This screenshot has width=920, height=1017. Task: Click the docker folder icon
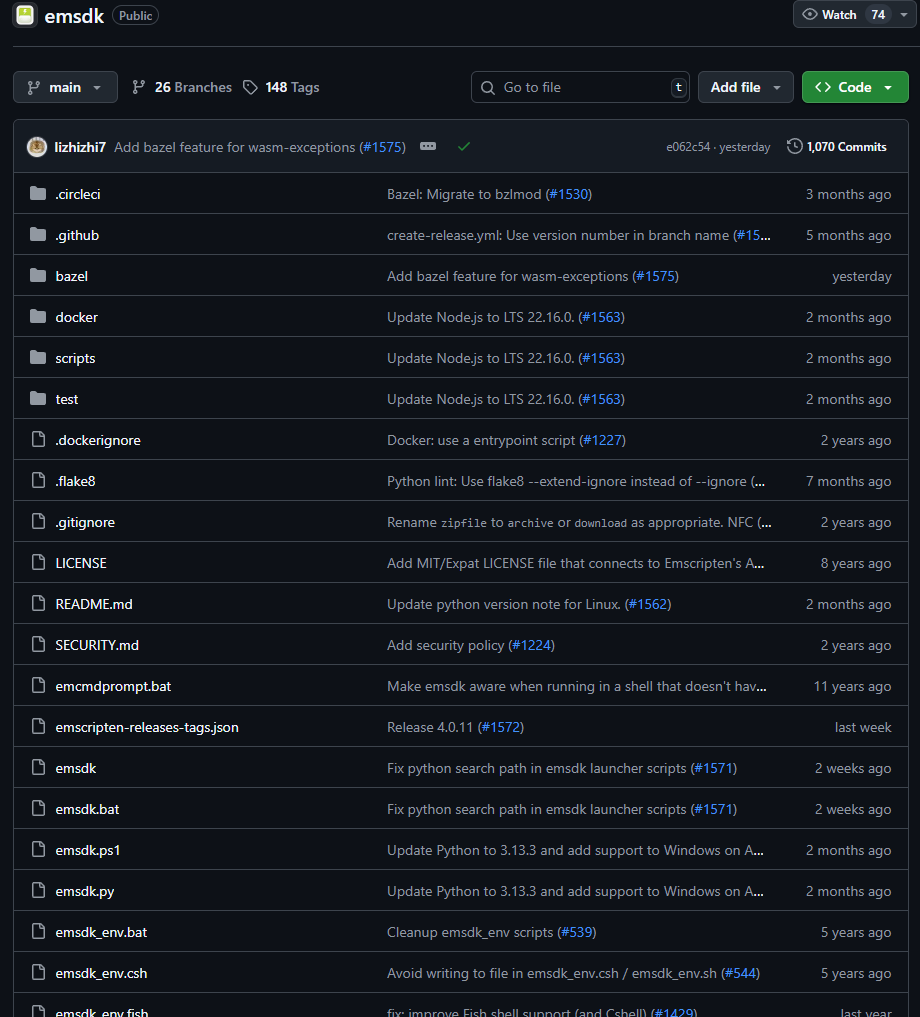pyautogui.click(x=38, y=317)
